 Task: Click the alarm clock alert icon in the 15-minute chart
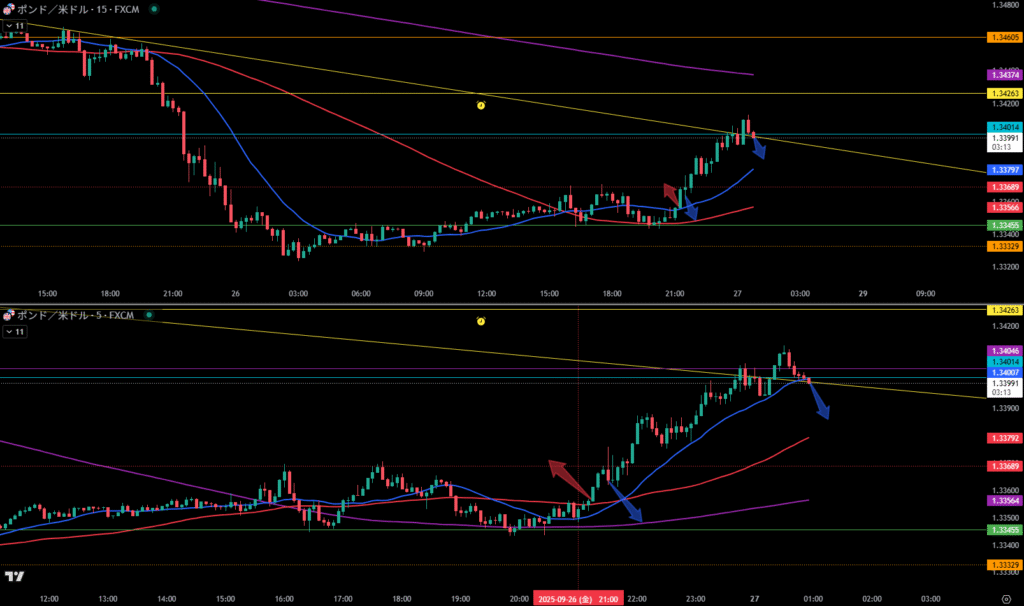pos(481,104)
